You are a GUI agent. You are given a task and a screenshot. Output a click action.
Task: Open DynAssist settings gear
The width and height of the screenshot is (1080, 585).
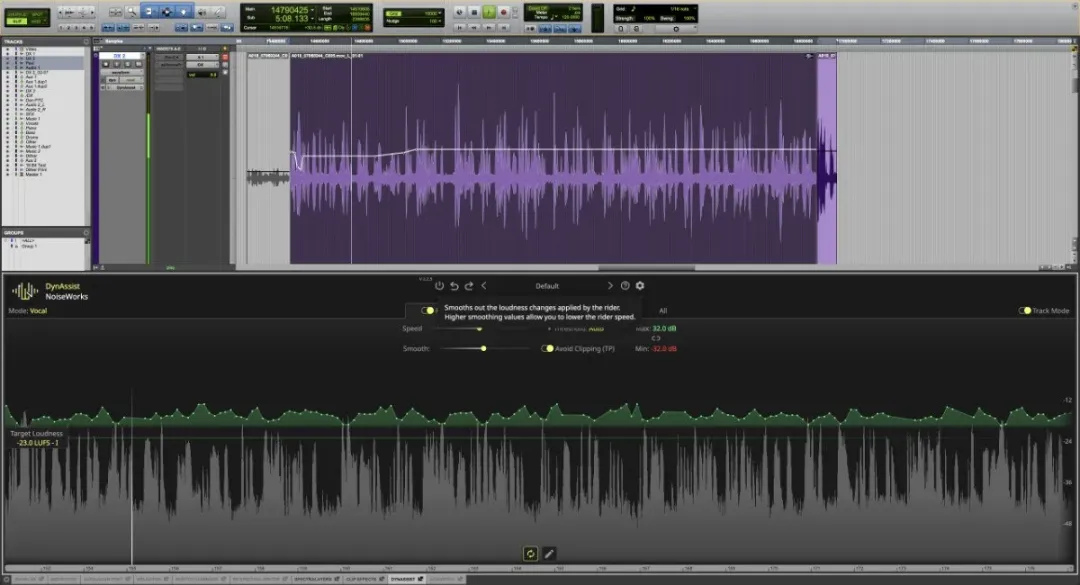(640, 285)
